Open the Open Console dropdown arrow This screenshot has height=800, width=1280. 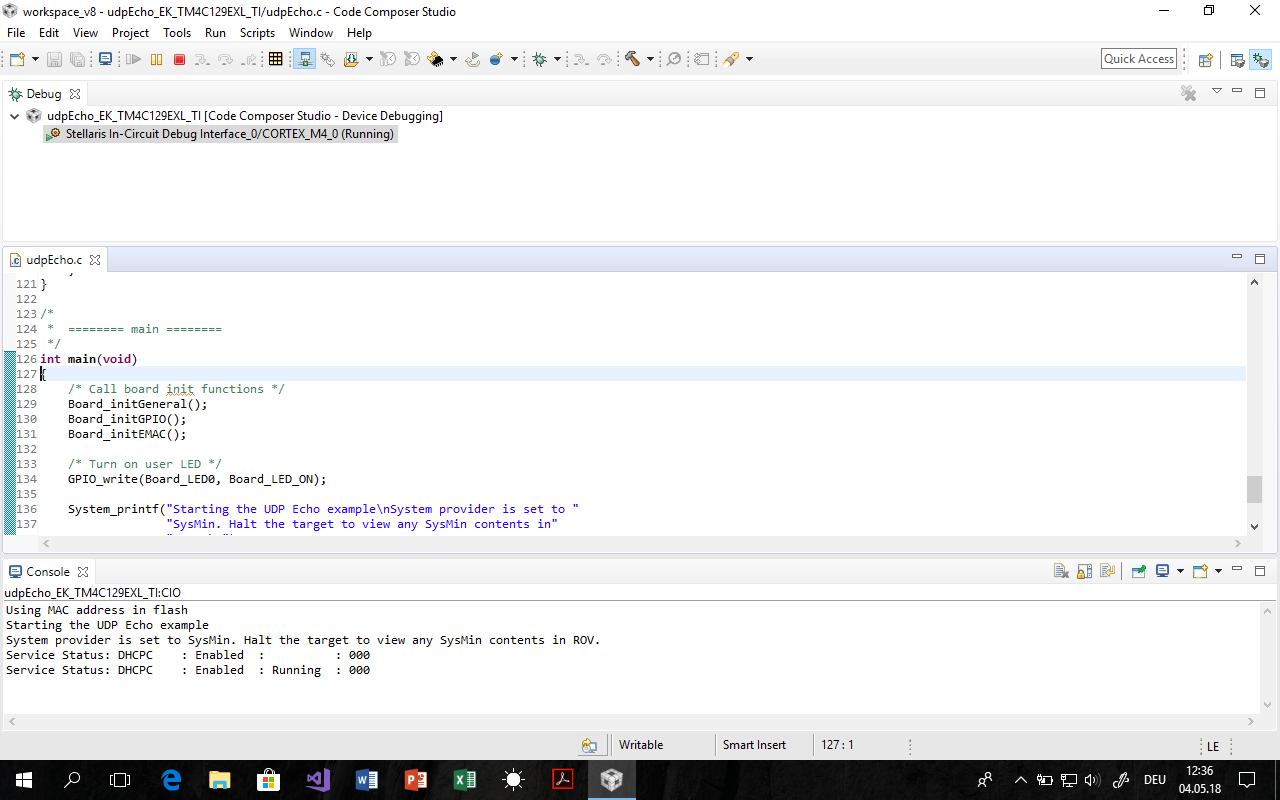pyautogui.click(x=1218, y=571)
